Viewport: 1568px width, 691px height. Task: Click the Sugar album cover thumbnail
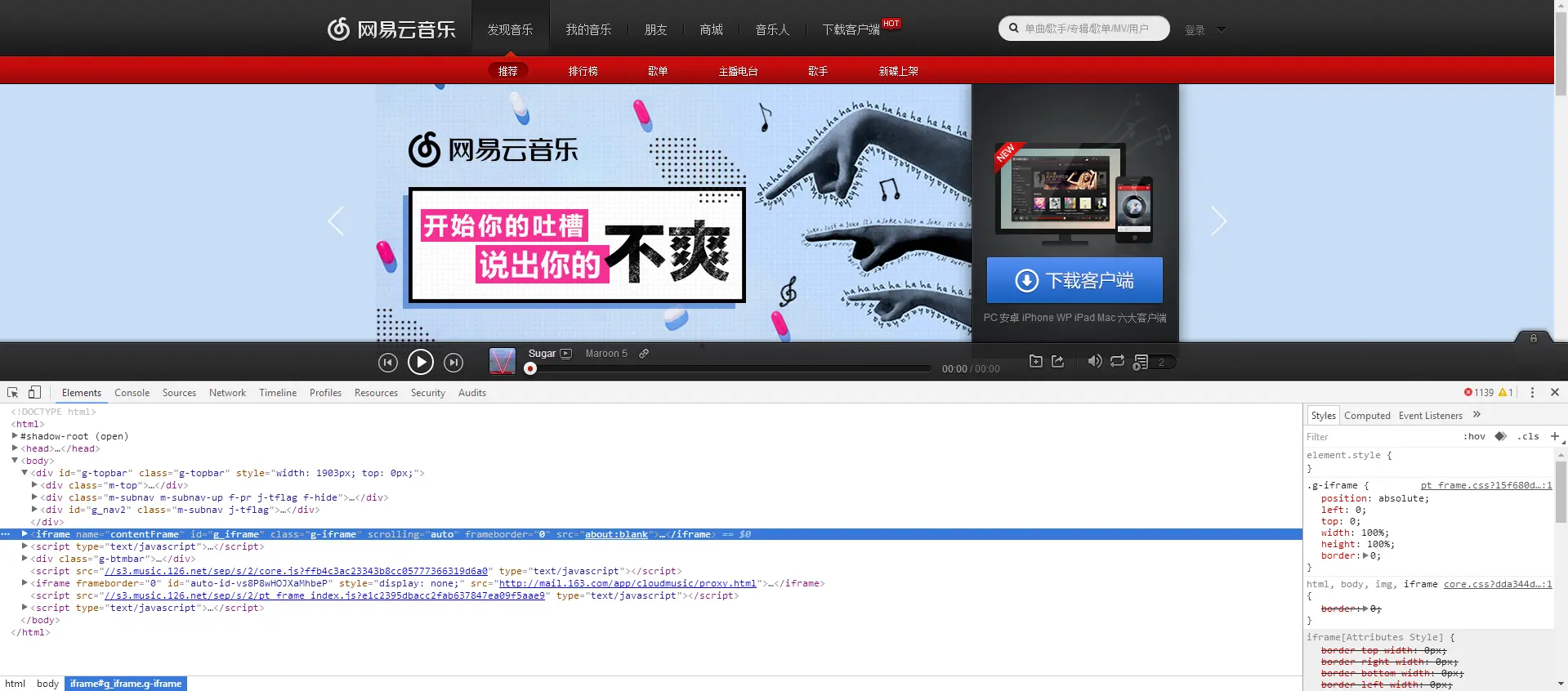coord(502,361)
